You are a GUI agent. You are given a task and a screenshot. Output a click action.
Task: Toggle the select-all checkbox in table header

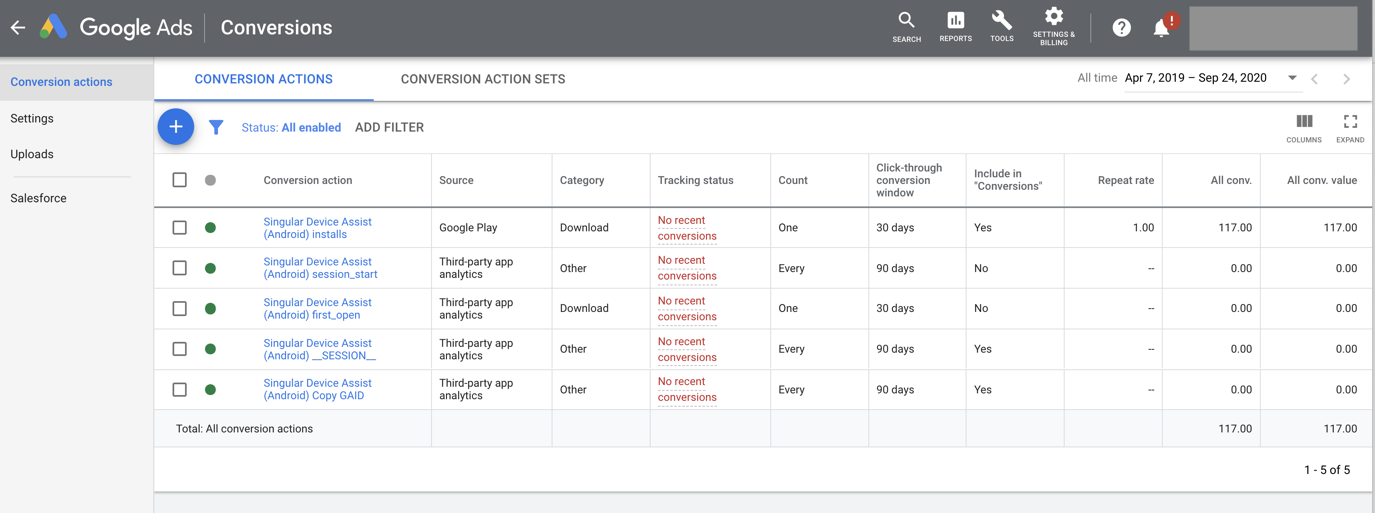tap(179, 180)
